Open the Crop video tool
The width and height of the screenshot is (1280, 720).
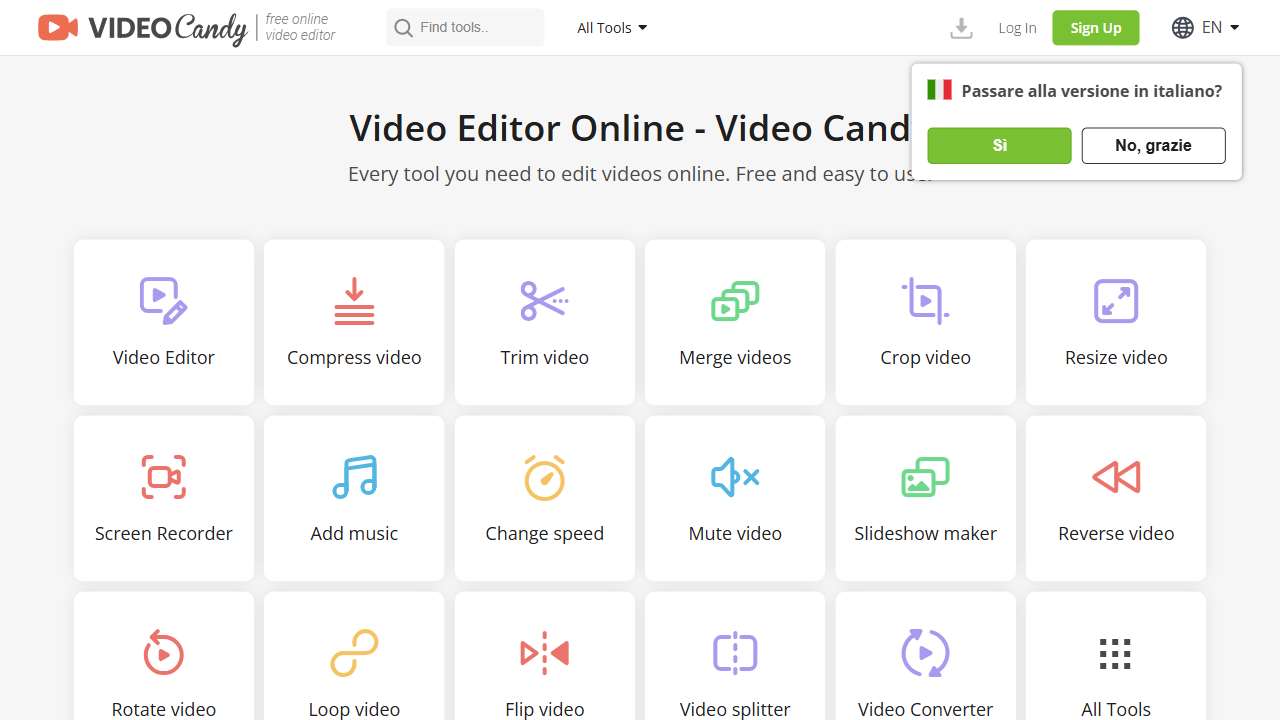click(925, 322)
